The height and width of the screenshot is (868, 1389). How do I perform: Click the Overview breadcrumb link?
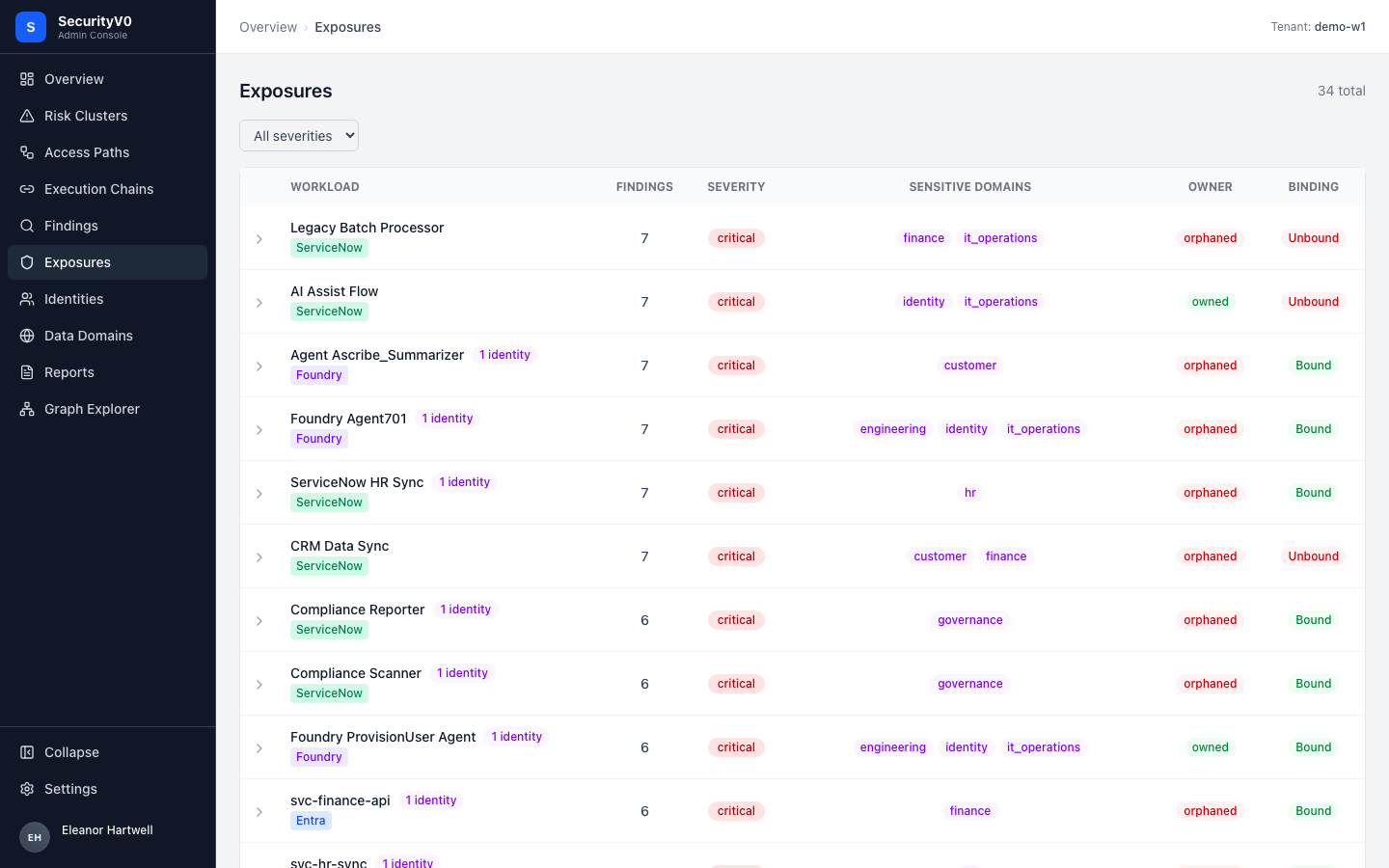pos(268,27)
